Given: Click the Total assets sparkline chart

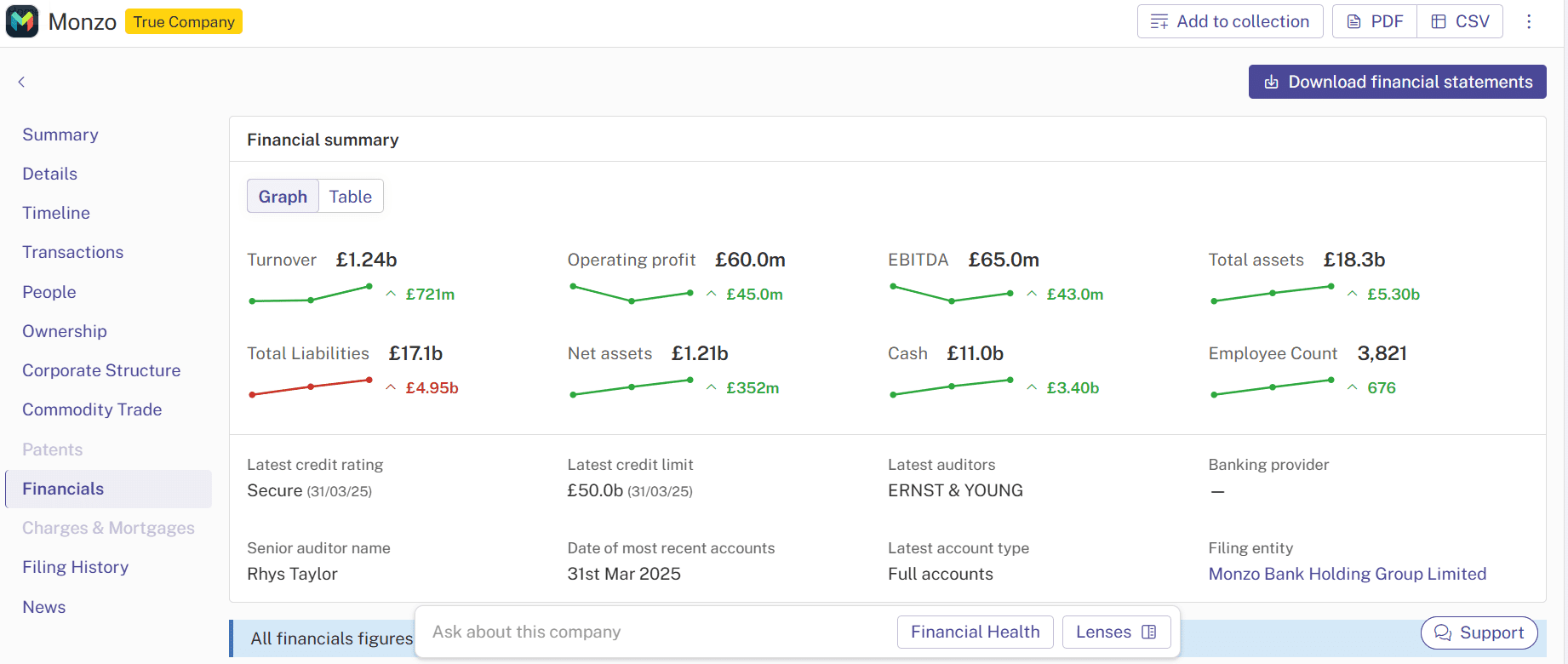Looking at the screenshot, I should (1273, 294).
